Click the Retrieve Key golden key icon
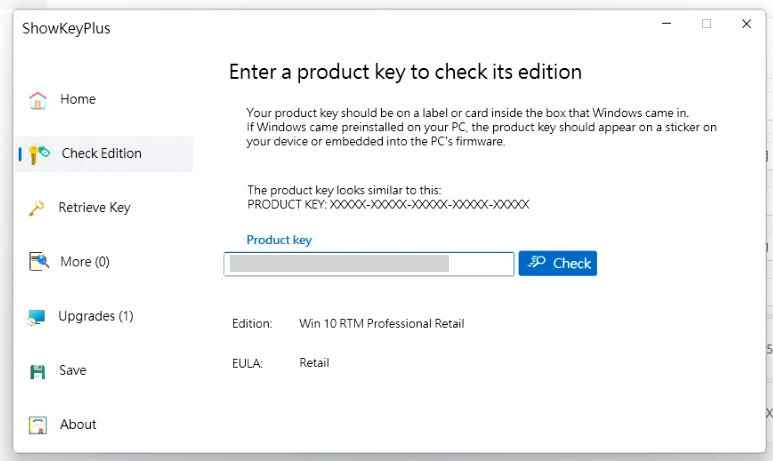The image size is (773, 461). (x=36, y=208)
